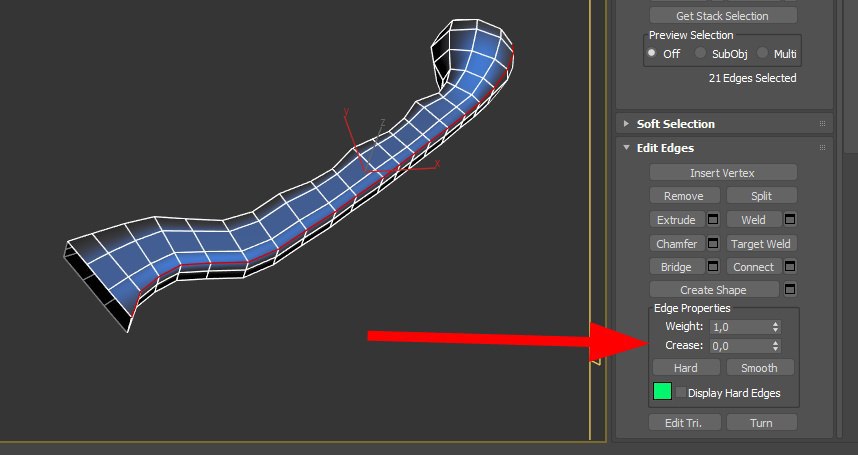
Task: Click the Turn button
Action: 761,422
